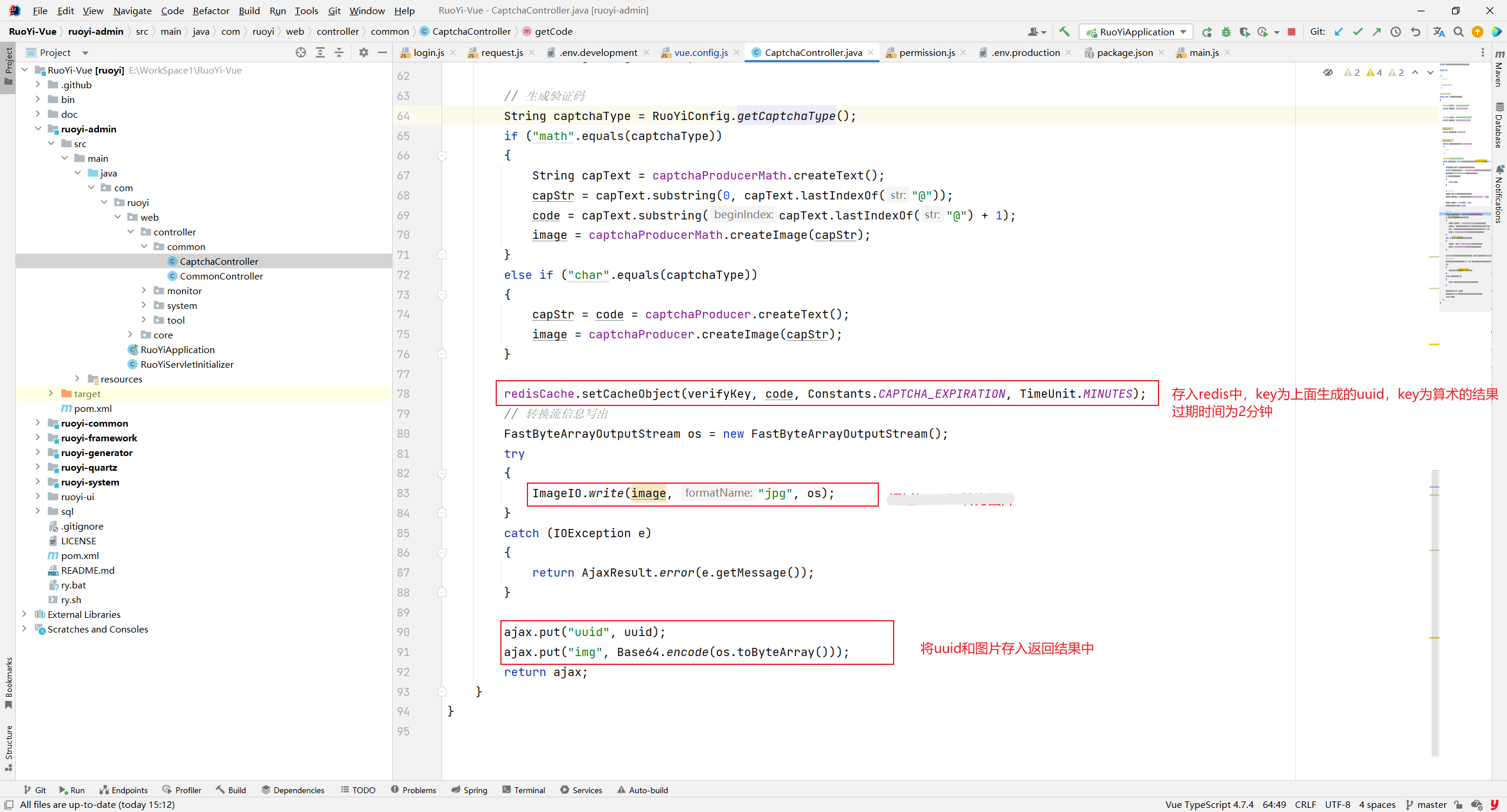Toggle fold marker at line 73

tap(442, 294)
